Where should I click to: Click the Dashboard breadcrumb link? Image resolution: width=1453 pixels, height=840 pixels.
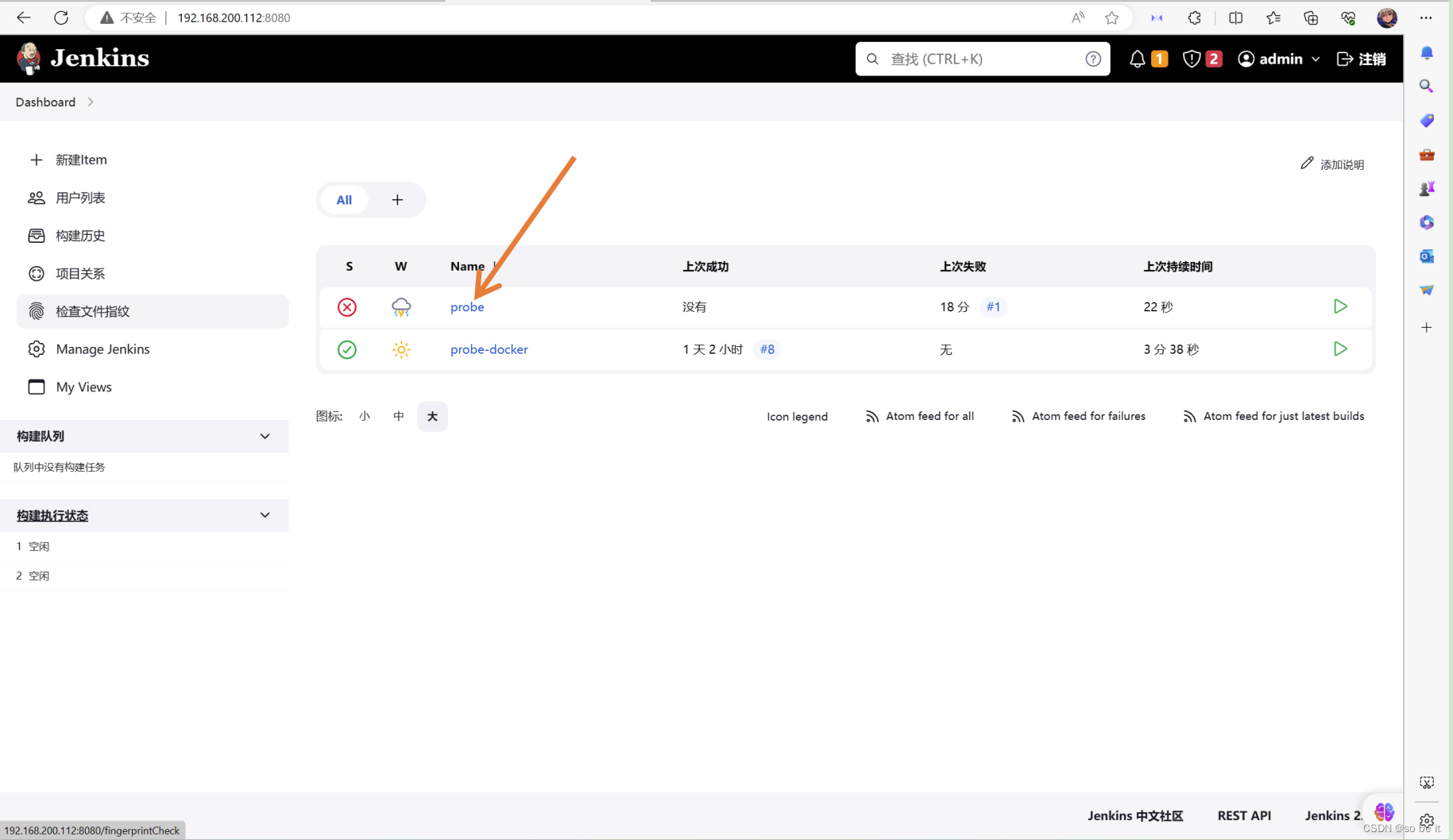click(x=45, y=102)
